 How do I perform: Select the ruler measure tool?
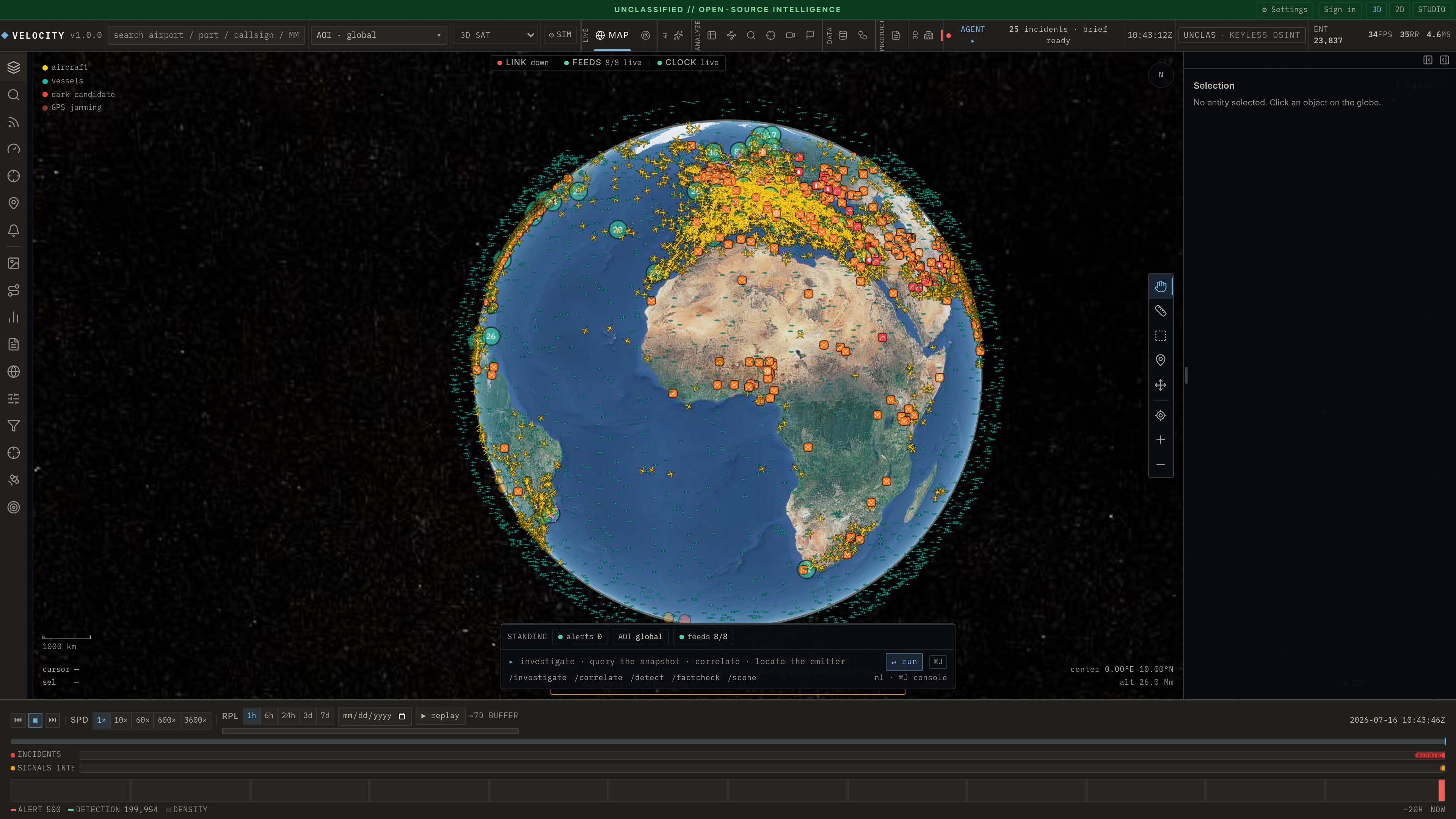(x=1160, y=311)
